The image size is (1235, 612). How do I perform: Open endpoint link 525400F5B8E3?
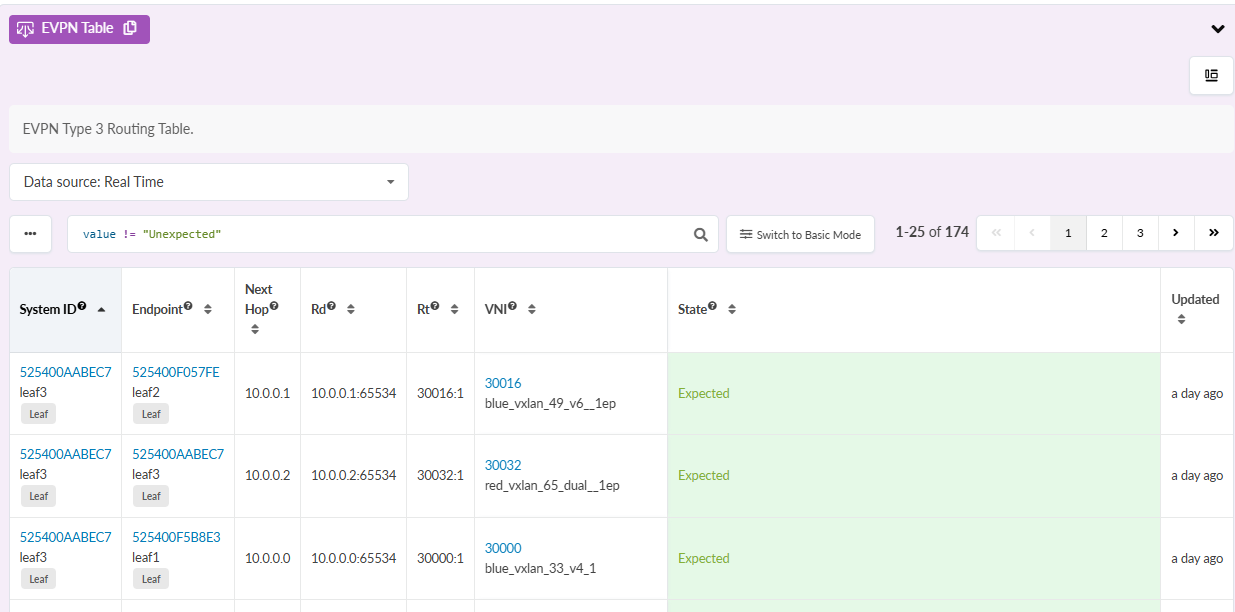176,537
